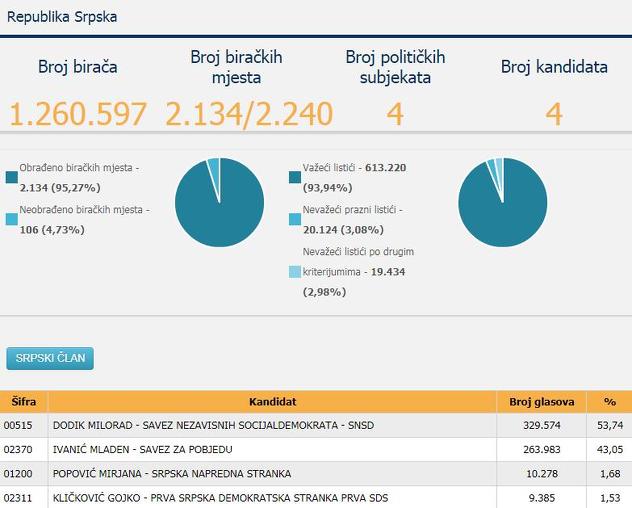
Task: Click the Republika Srpska heading
Action: pos(62,17)
